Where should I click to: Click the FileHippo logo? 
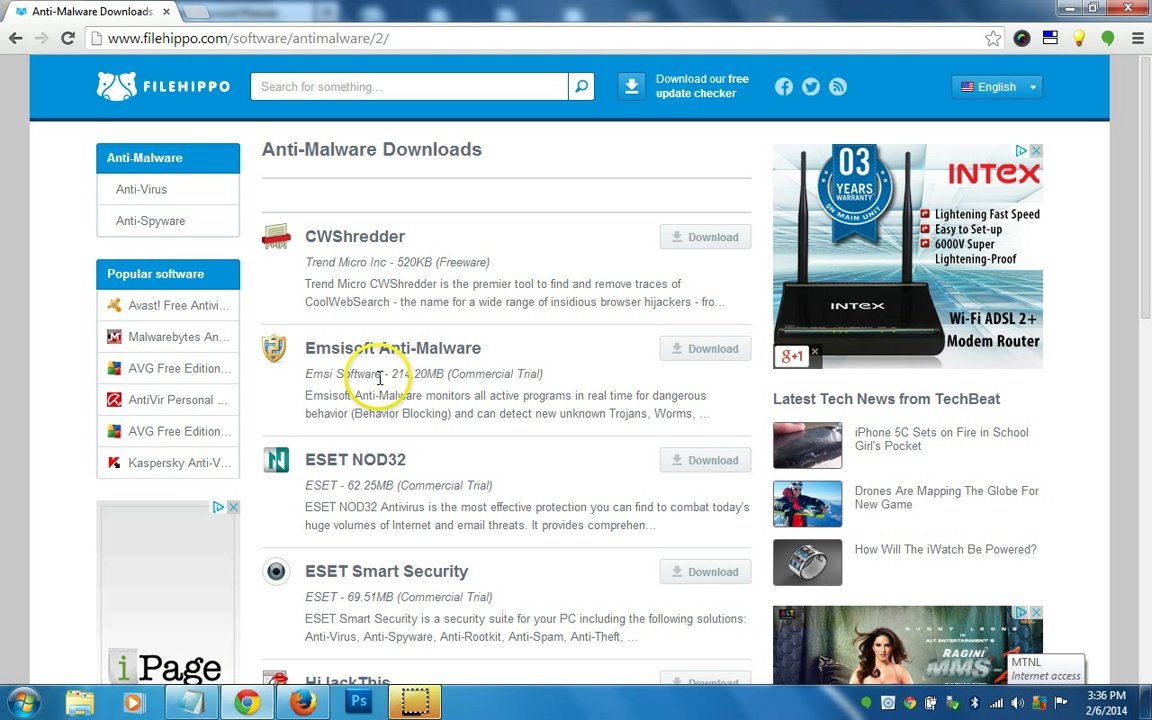pyautogui.click(x=164, y=87)
